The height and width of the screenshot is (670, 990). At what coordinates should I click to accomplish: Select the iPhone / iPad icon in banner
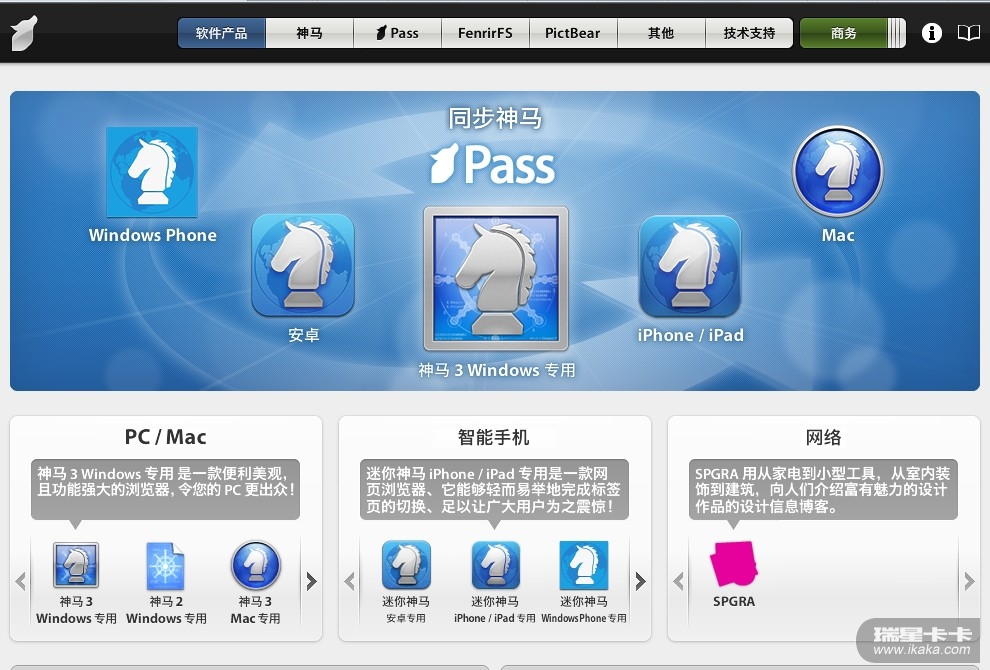[x=689, y=266]
